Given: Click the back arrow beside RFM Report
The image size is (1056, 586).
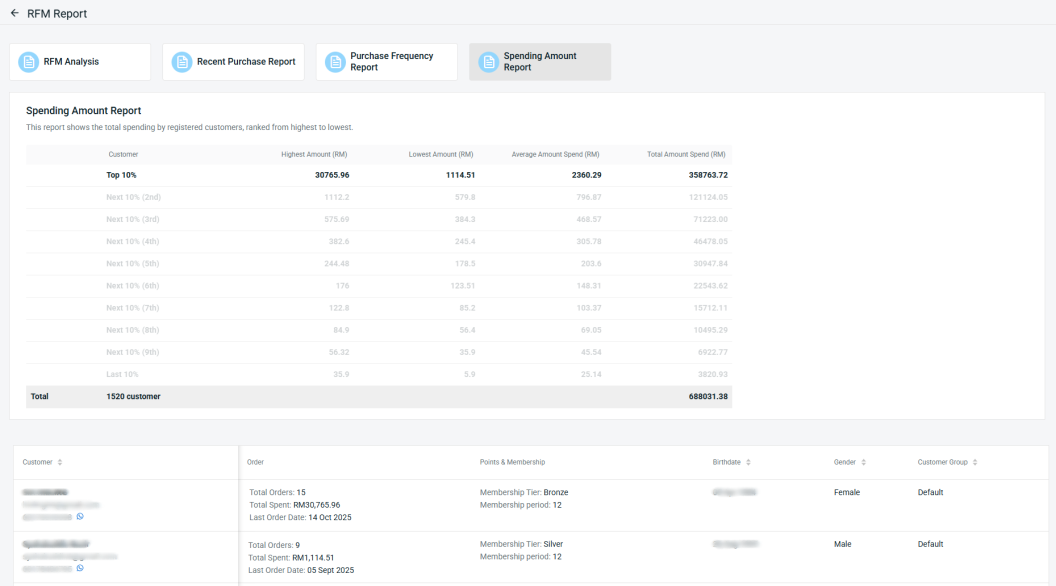Looking at the screenshot, I should click(14, 13).
